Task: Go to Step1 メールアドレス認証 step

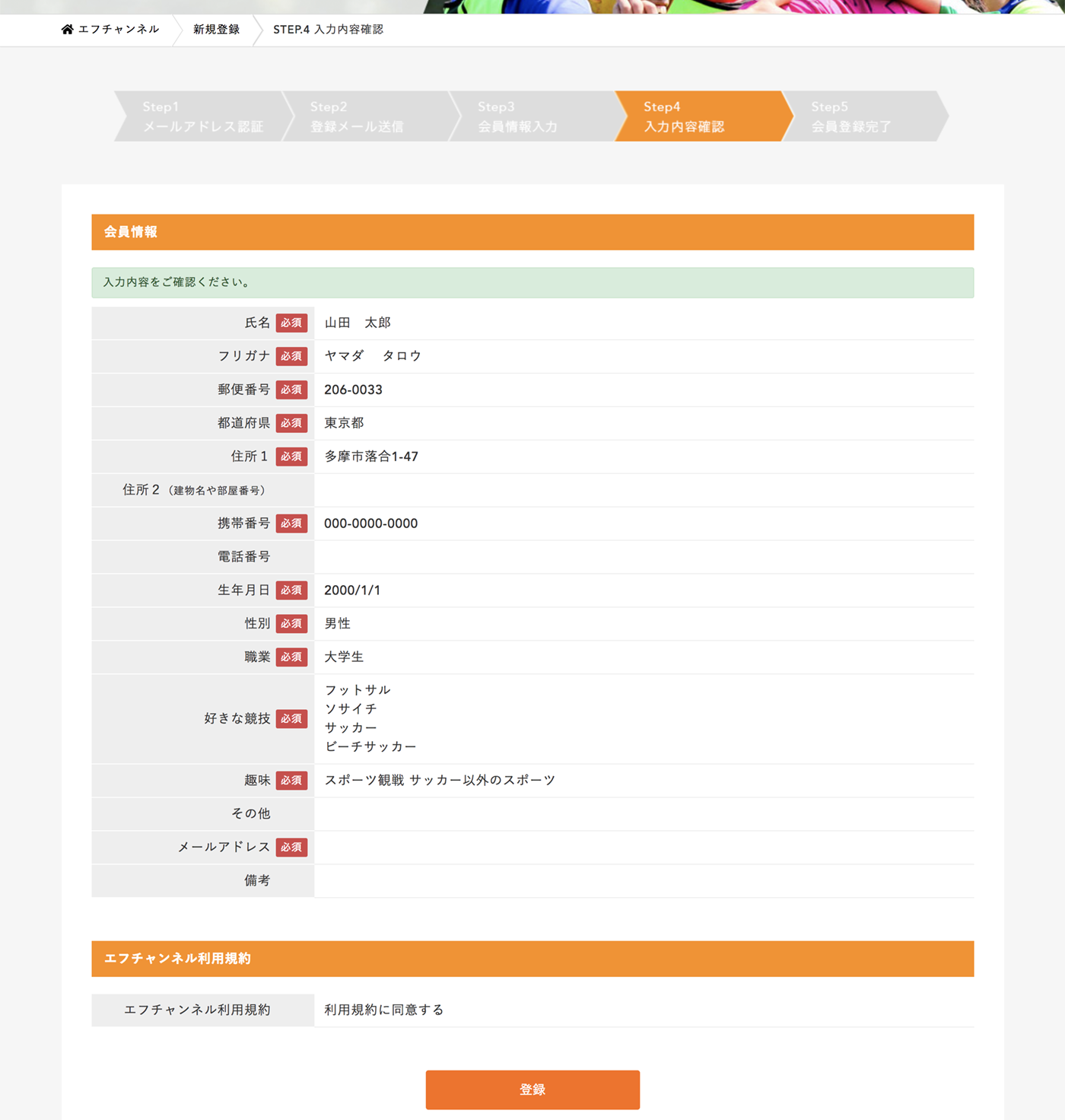Action: click(202, 116)
